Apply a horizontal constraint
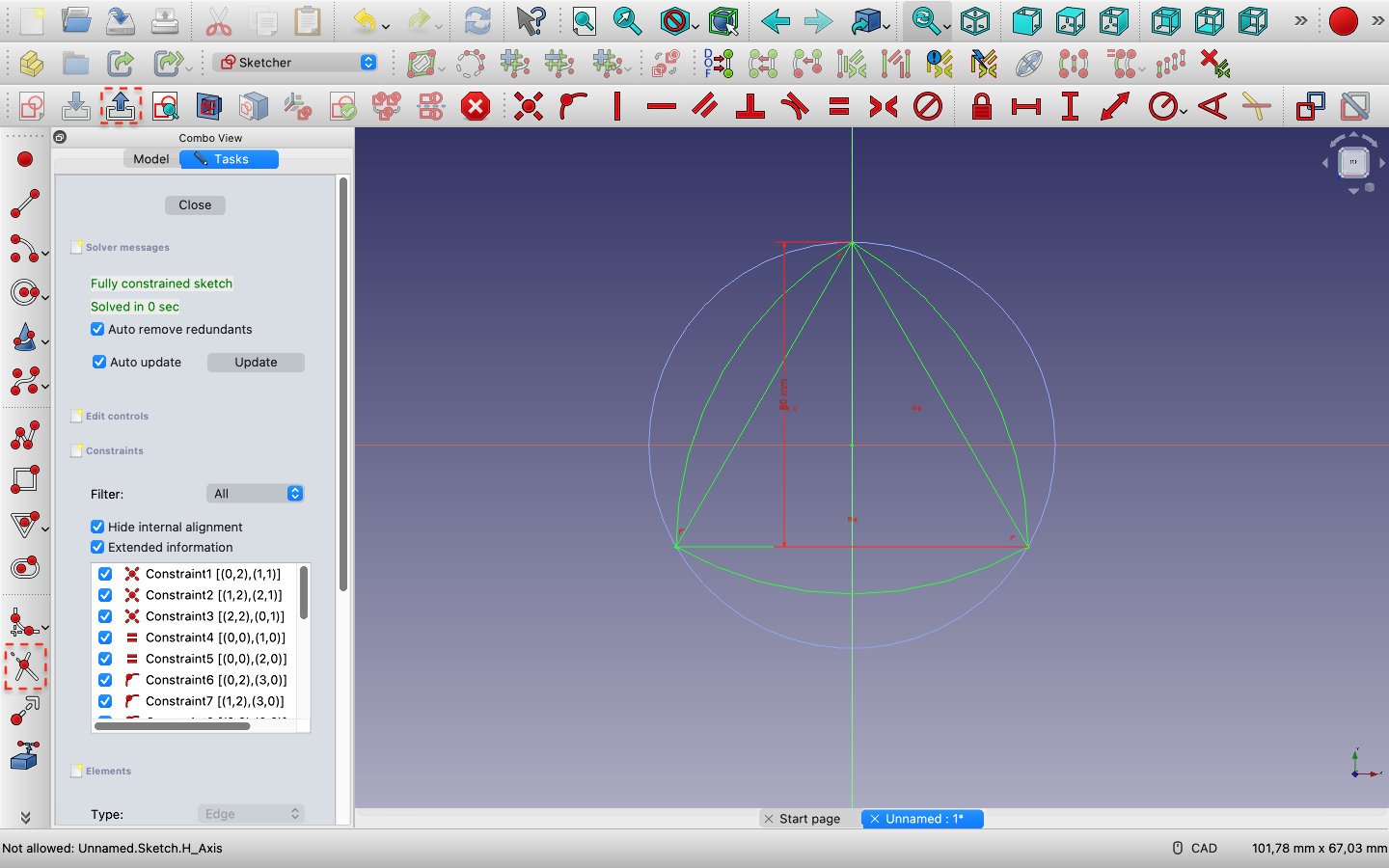The width and height of the screenshot is (1389, 868). click(x=662, y=106)
